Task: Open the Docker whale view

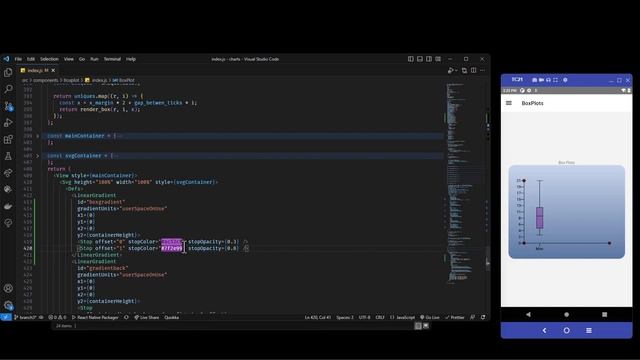Action: point(8,206)
